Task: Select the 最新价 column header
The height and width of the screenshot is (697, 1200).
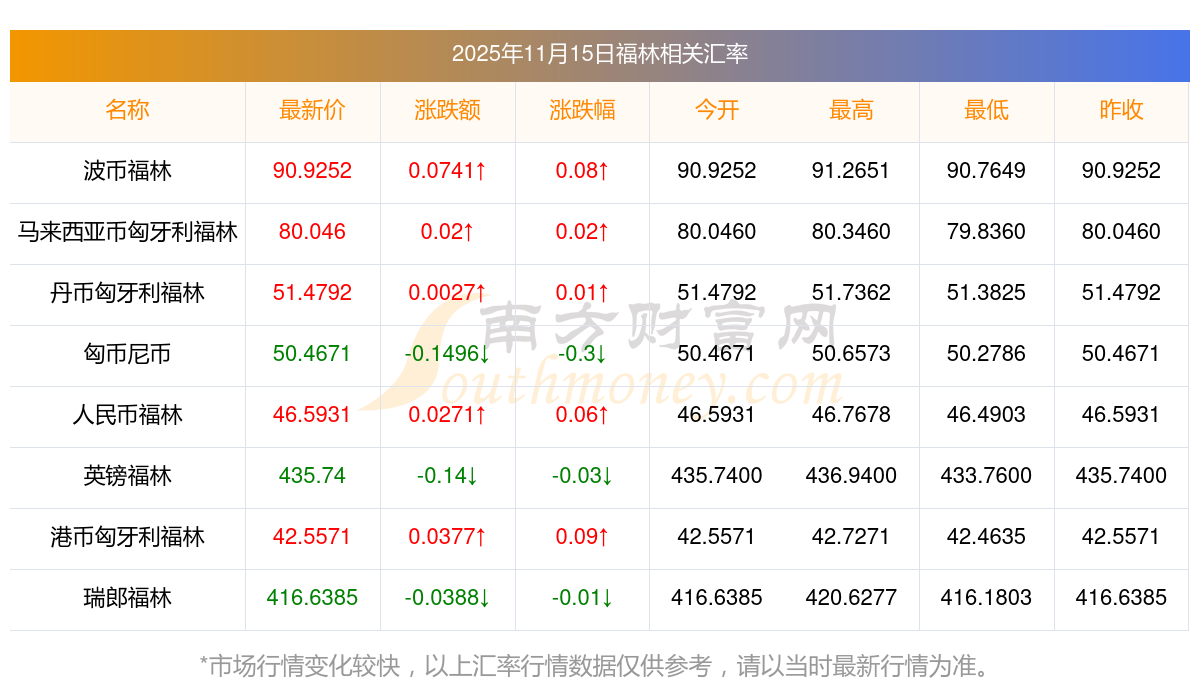Action: [312, 110]
